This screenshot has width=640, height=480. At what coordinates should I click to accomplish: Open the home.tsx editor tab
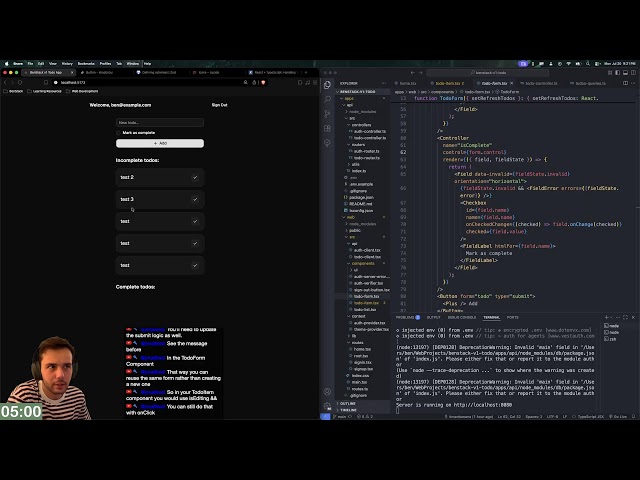408,83
